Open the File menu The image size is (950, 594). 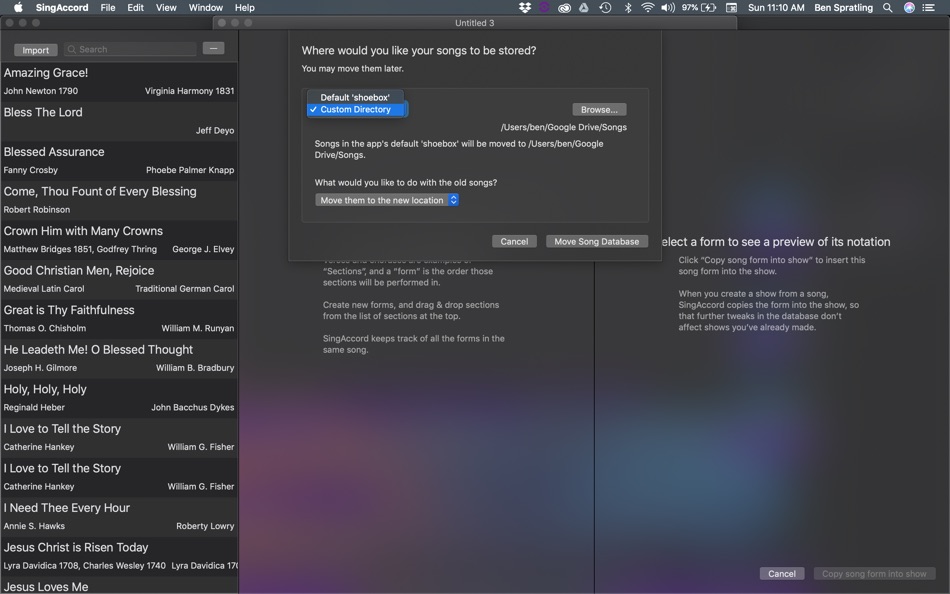point(108,7)
